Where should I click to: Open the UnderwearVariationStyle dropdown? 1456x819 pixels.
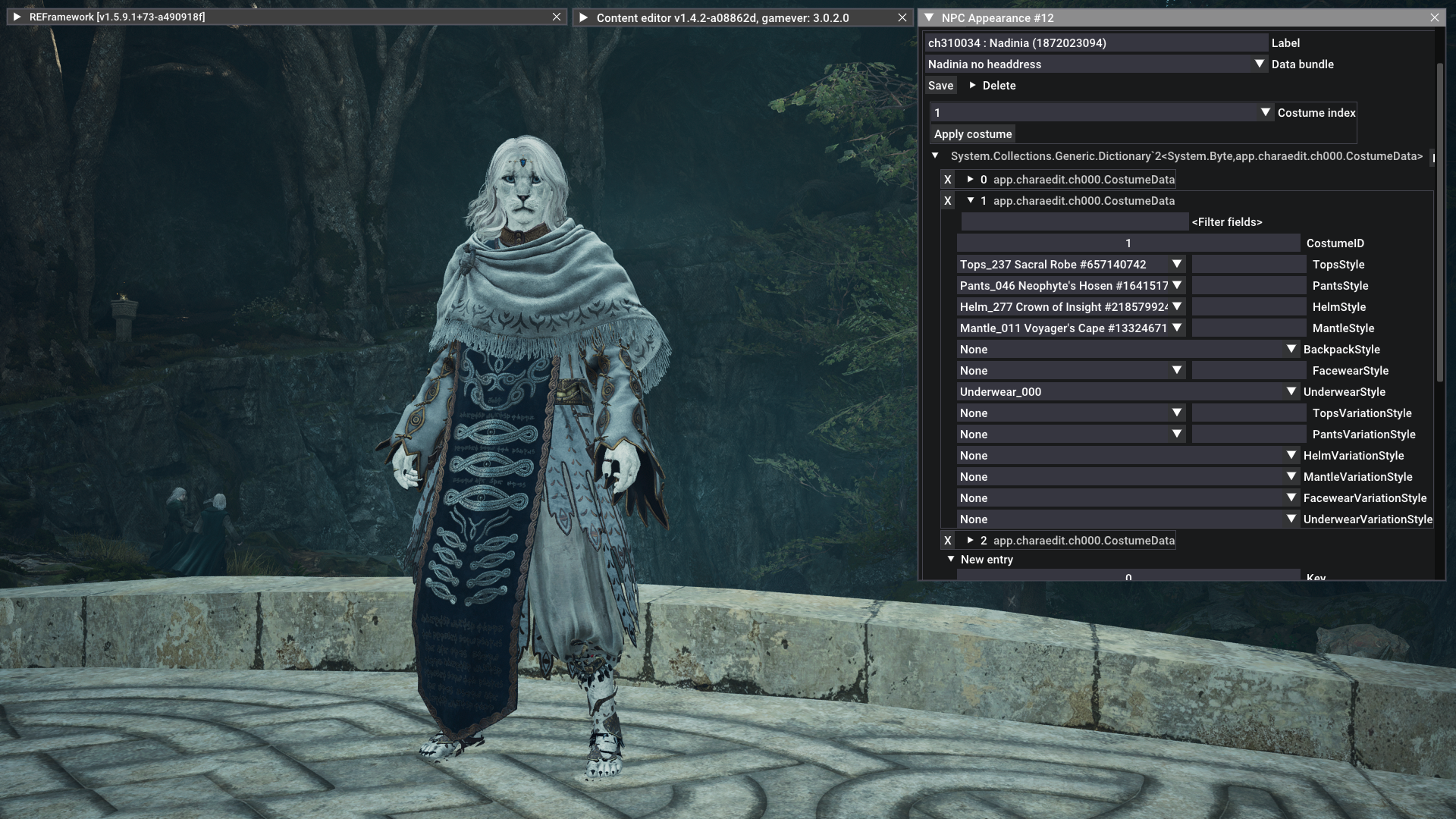click(1128, 519)
